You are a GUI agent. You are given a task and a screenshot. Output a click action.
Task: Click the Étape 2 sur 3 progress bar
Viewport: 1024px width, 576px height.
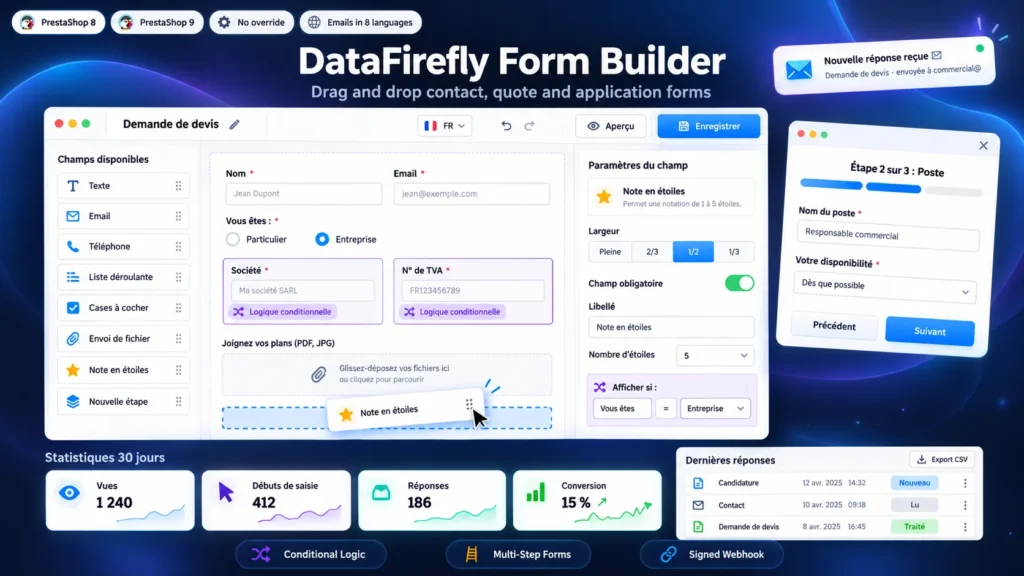point(891,187)
